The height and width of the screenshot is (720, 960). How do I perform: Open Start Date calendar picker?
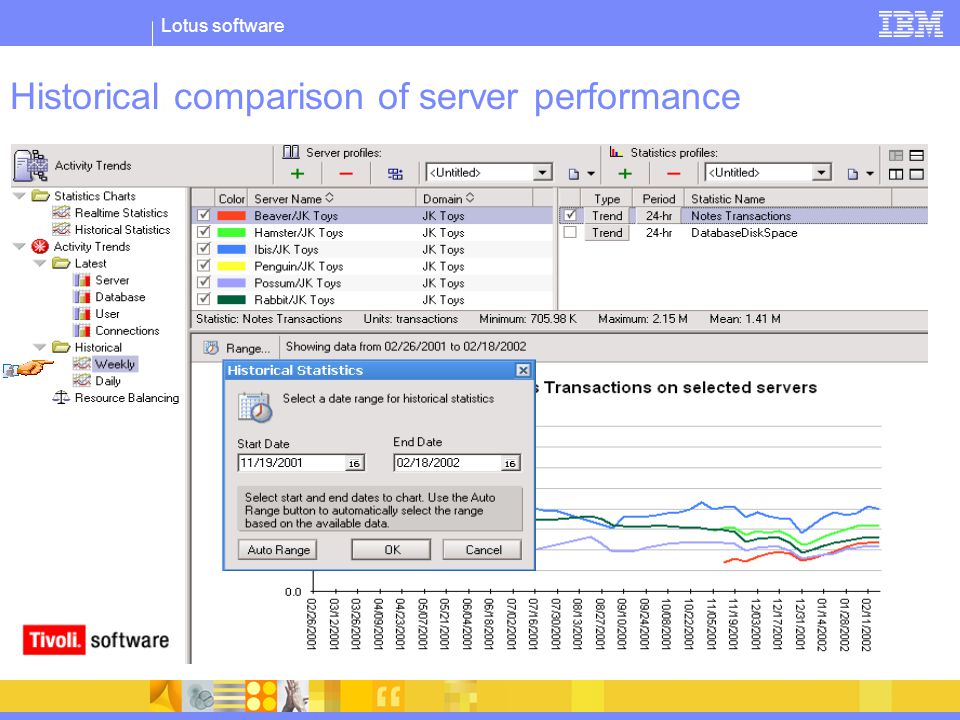[x=354, y=463]
